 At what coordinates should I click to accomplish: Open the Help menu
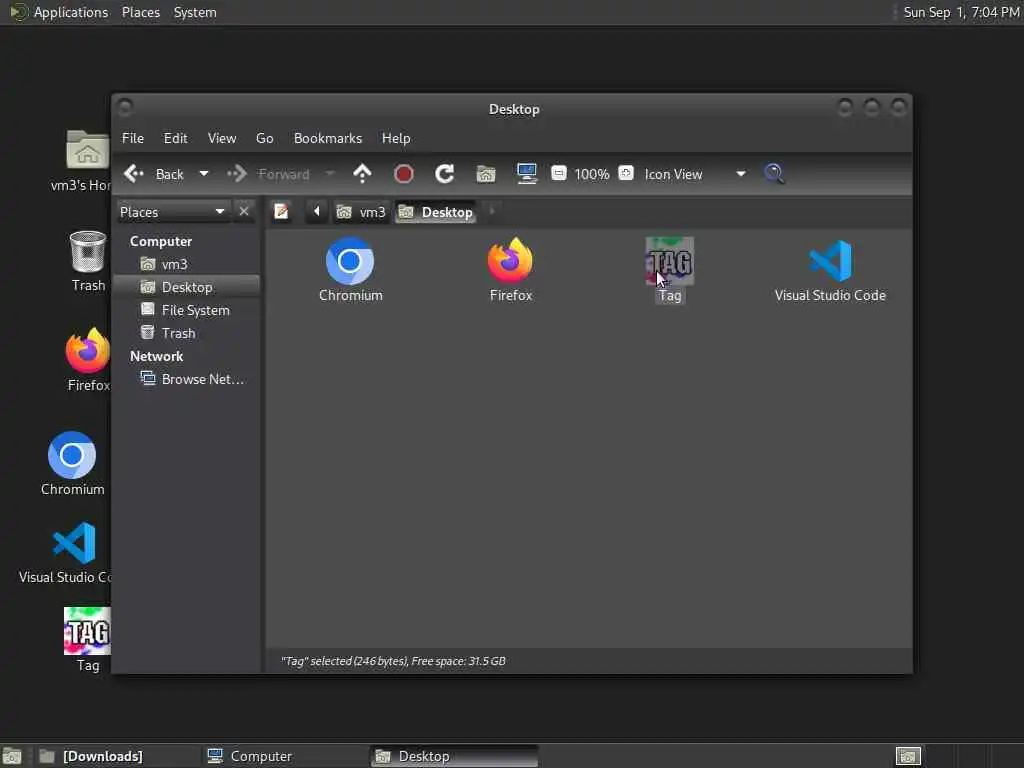pos(396,138)
